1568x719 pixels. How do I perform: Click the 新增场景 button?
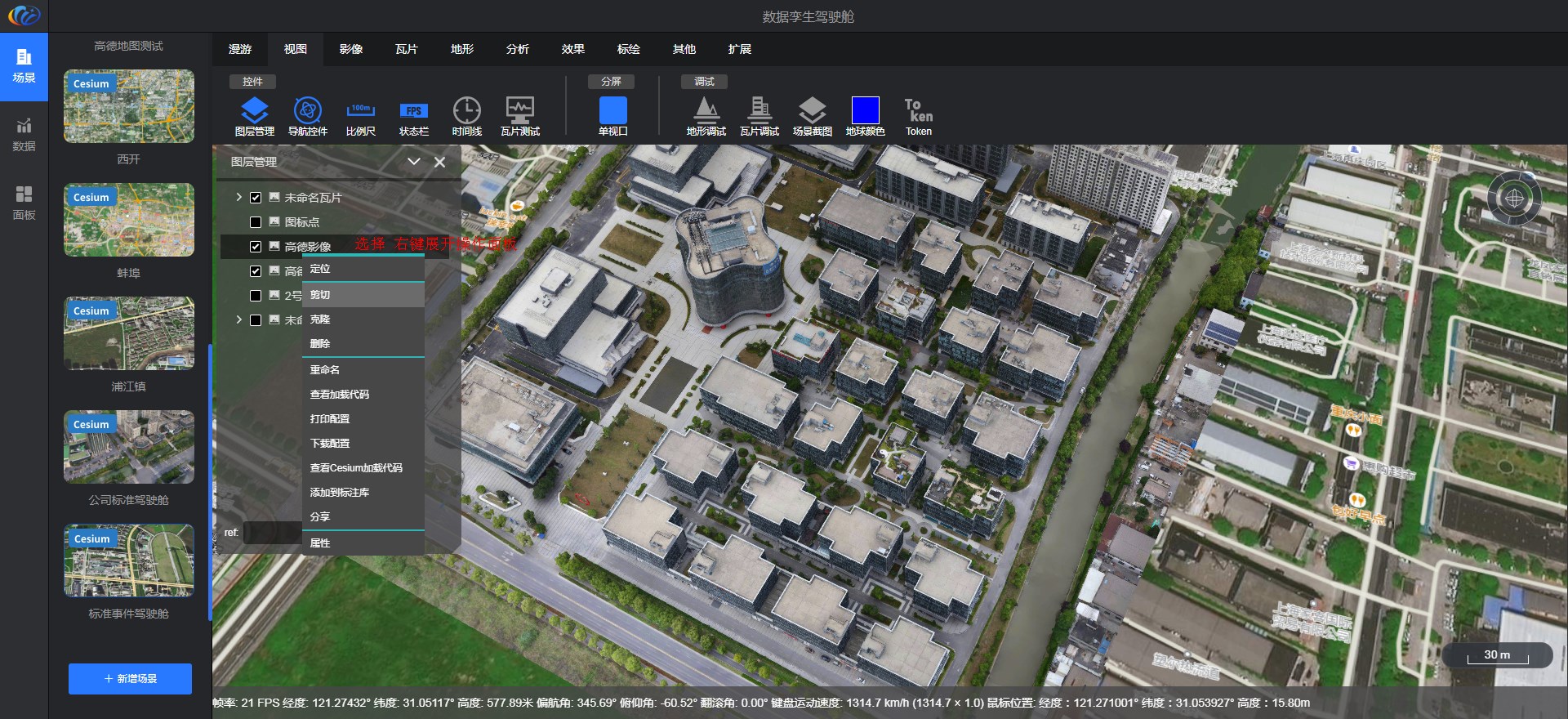point(130,679)
